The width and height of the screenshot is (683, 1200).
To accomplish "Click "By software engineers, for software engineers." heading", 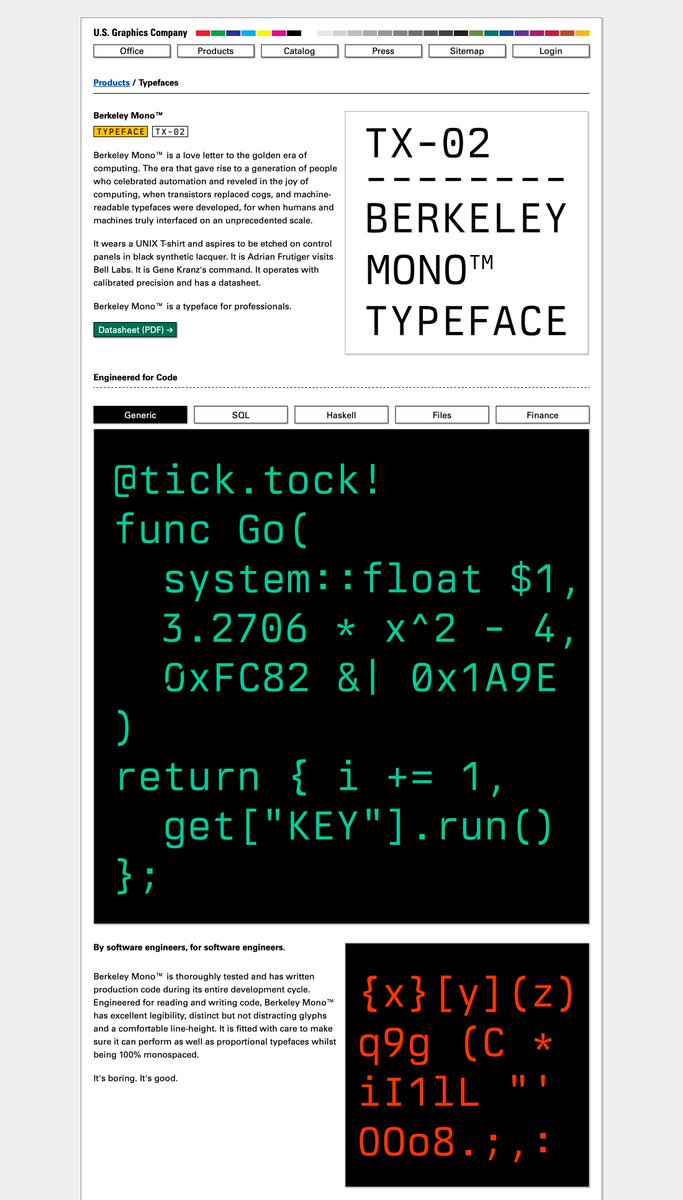I will click(x=189, y=947).
